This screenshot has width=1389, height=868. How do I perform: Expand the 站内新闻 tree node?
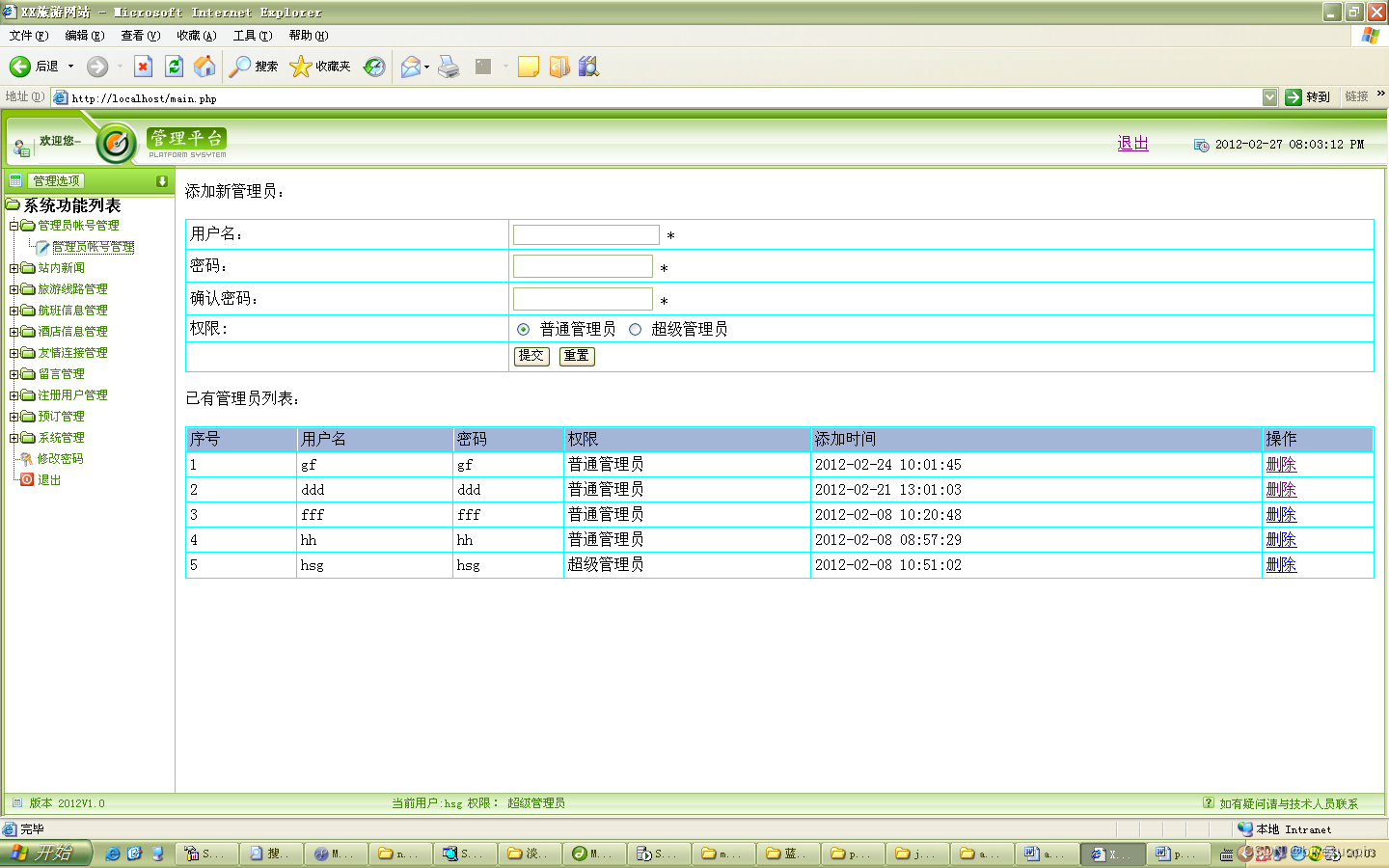[14, 268]
